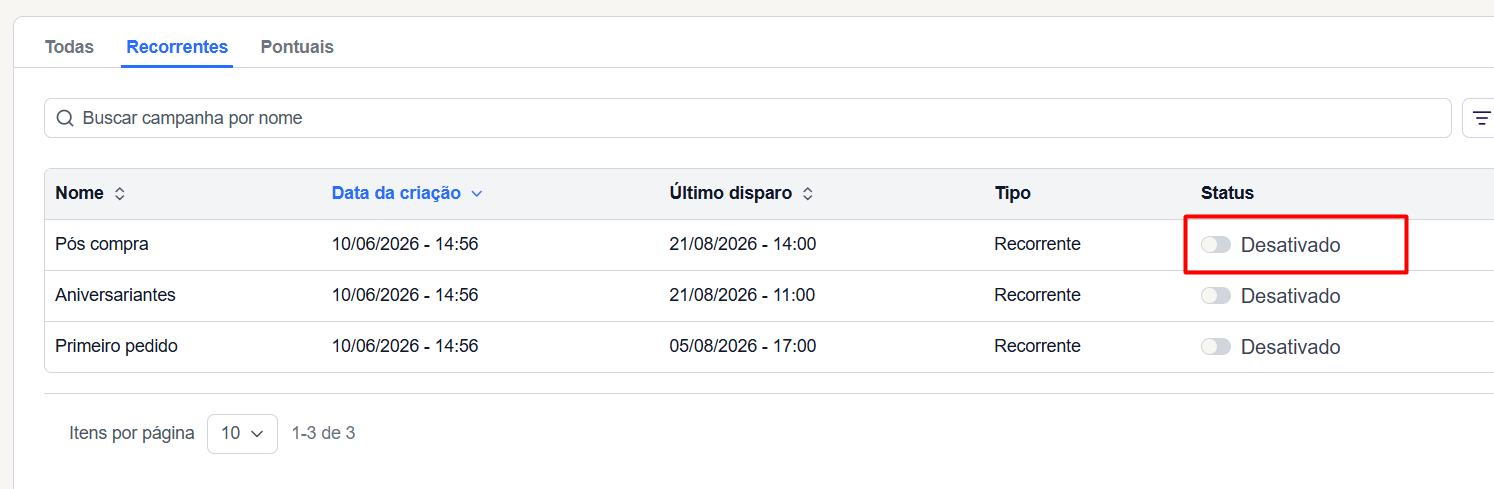Enable the Primeiro pedido campaign toggle
The height and width of the screenshot is (489, 1494).
click(1216, 347)
